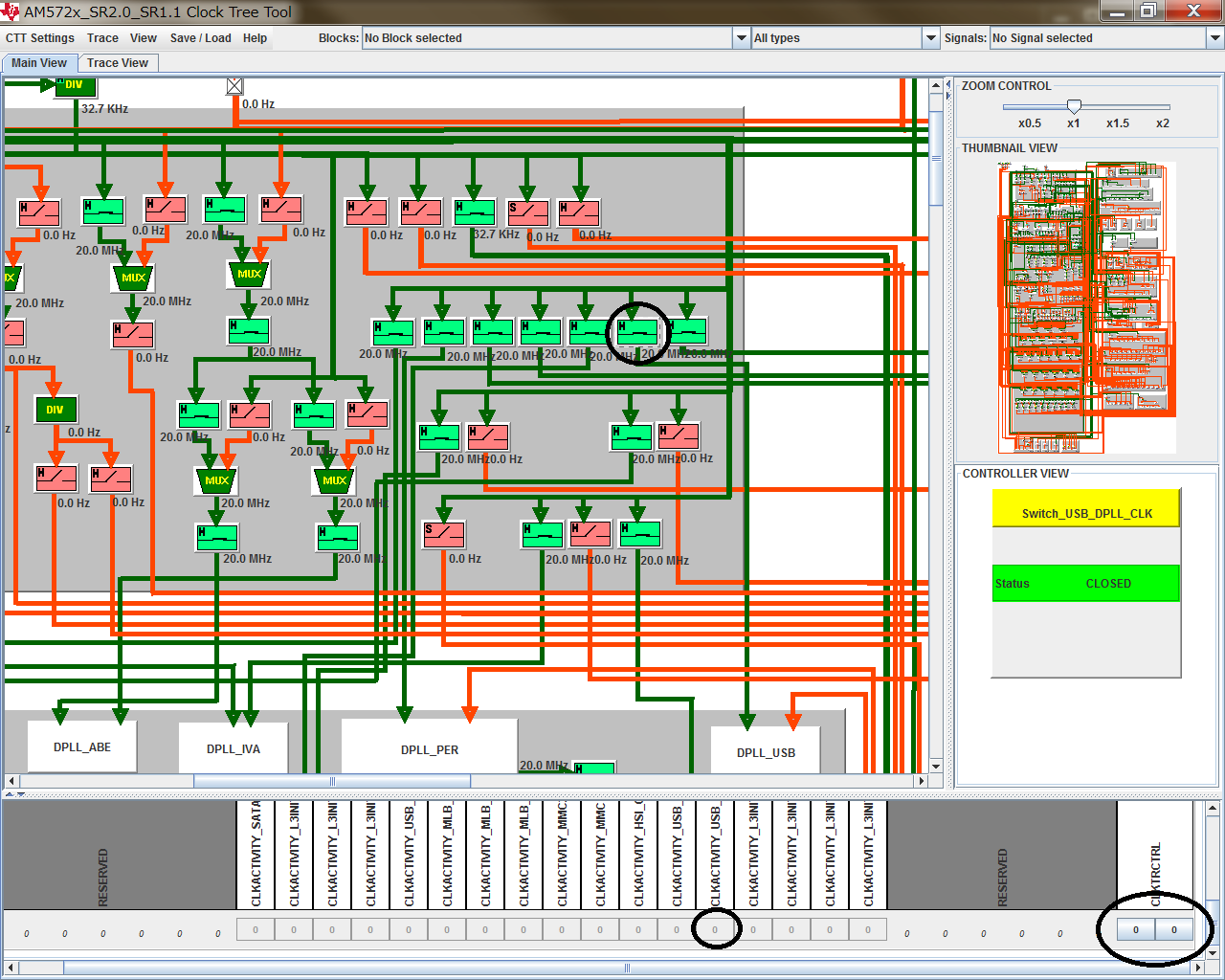Click the DIV block with 0.0 Hz output
Image resolution: width=1225 pixels, height=980 pixels.
coord(56,410)
